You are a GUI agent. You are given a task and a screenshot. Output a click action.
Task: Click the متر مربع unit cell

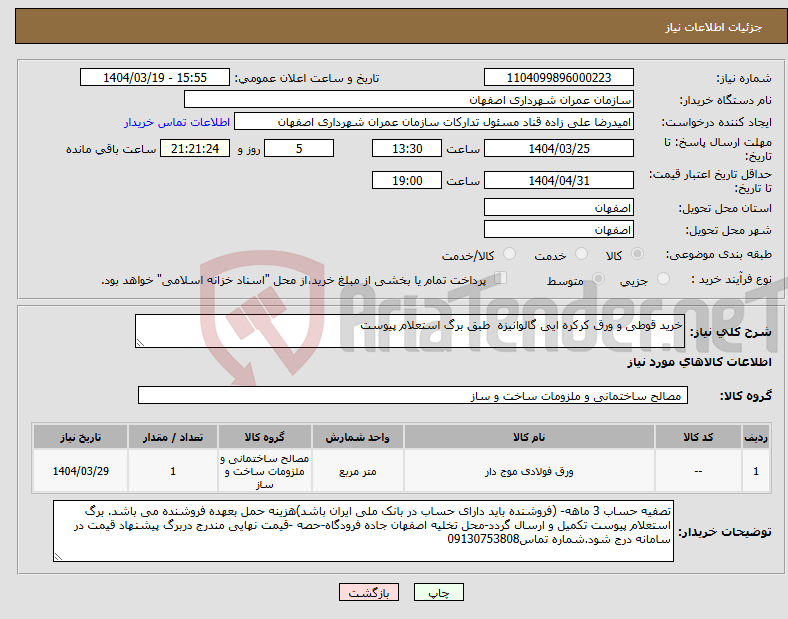(x=357, y=471)
